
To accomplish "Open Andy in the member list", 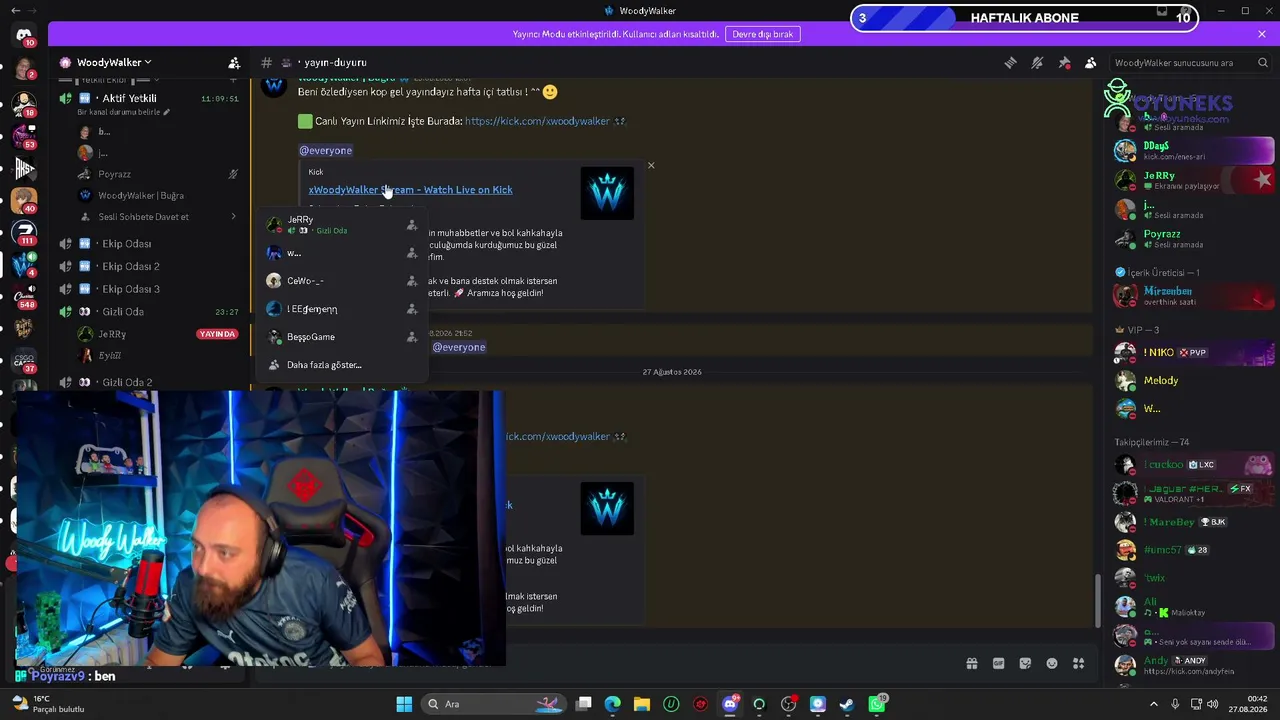I will [x=1194, y=664].
